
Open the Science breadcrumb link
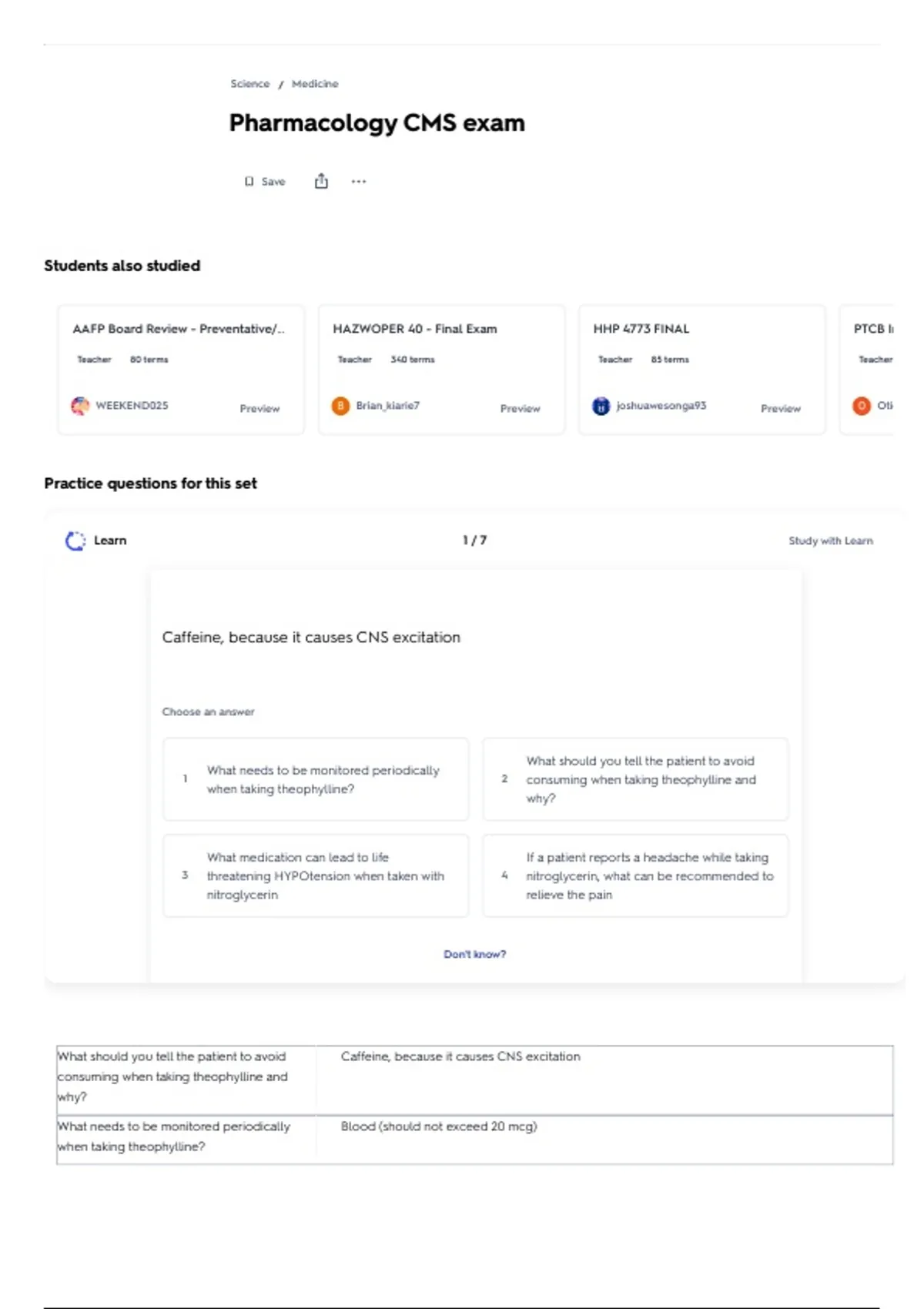coord(250,84)
